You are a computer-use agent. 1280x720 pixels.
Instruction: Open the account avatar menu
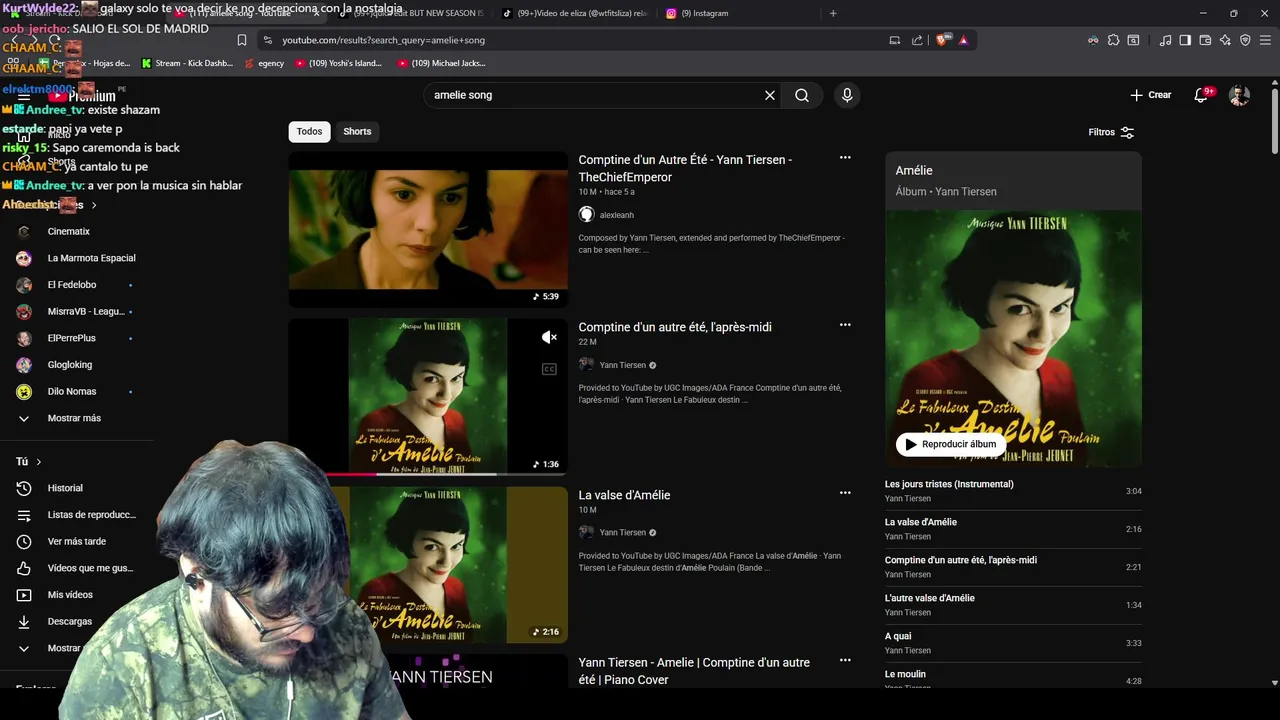[x=1239, y=95]
